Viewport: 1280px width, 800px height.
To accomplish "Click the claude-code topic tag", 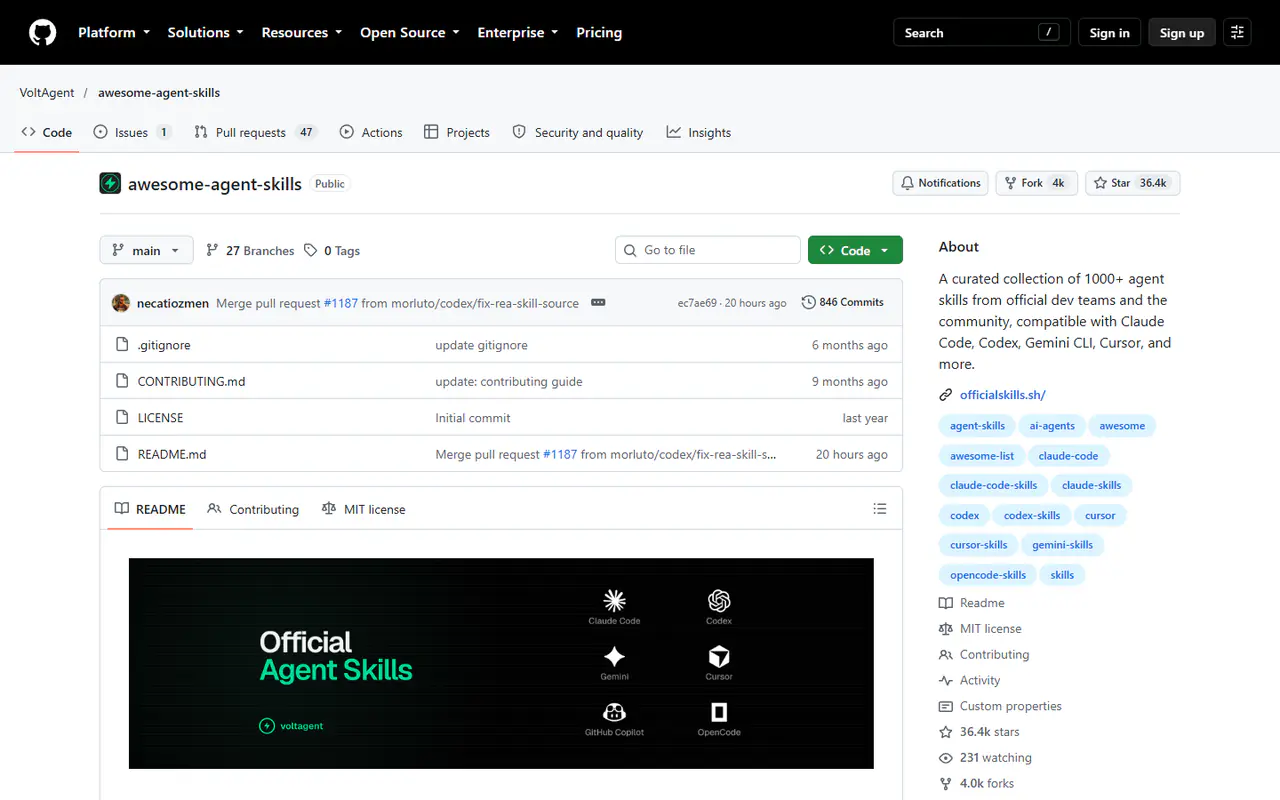I will point(1068,455).
